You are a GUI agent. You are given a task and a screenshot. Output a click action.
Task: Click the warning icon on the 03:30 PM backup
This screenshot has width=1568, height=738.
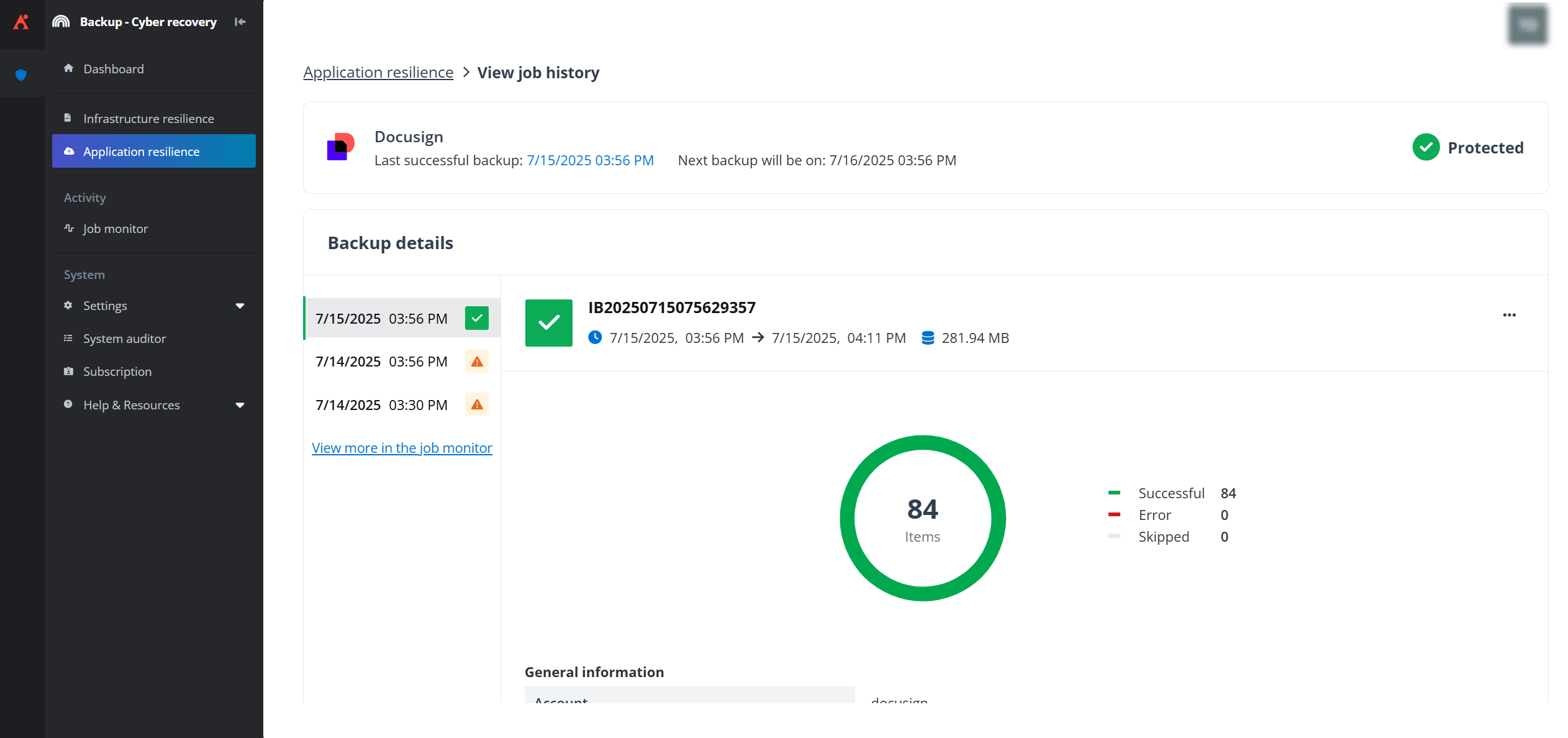[x=476, y=404]
